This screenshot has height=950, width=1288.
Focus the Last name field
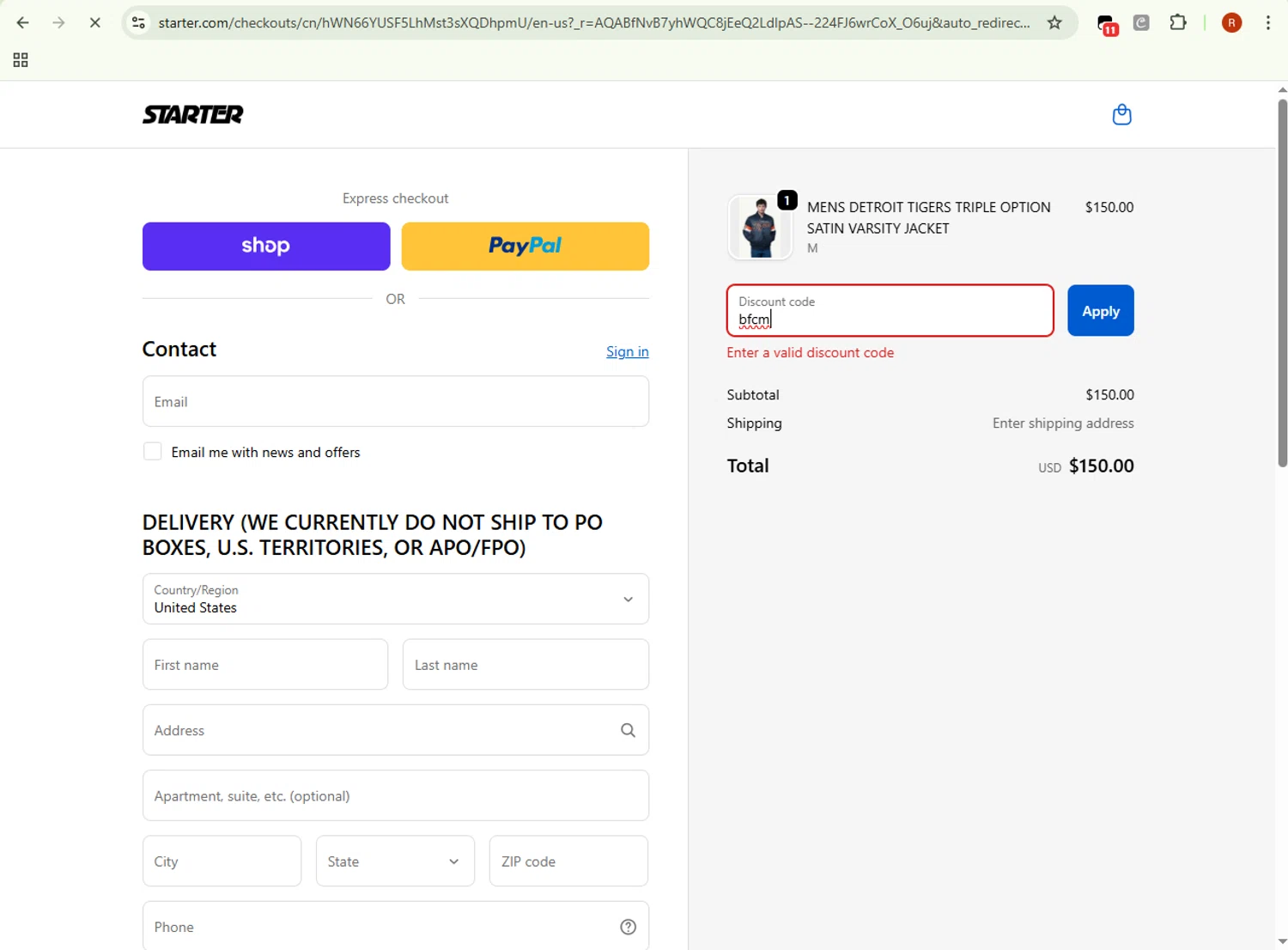pyautogui.click(x=526, y=665)
